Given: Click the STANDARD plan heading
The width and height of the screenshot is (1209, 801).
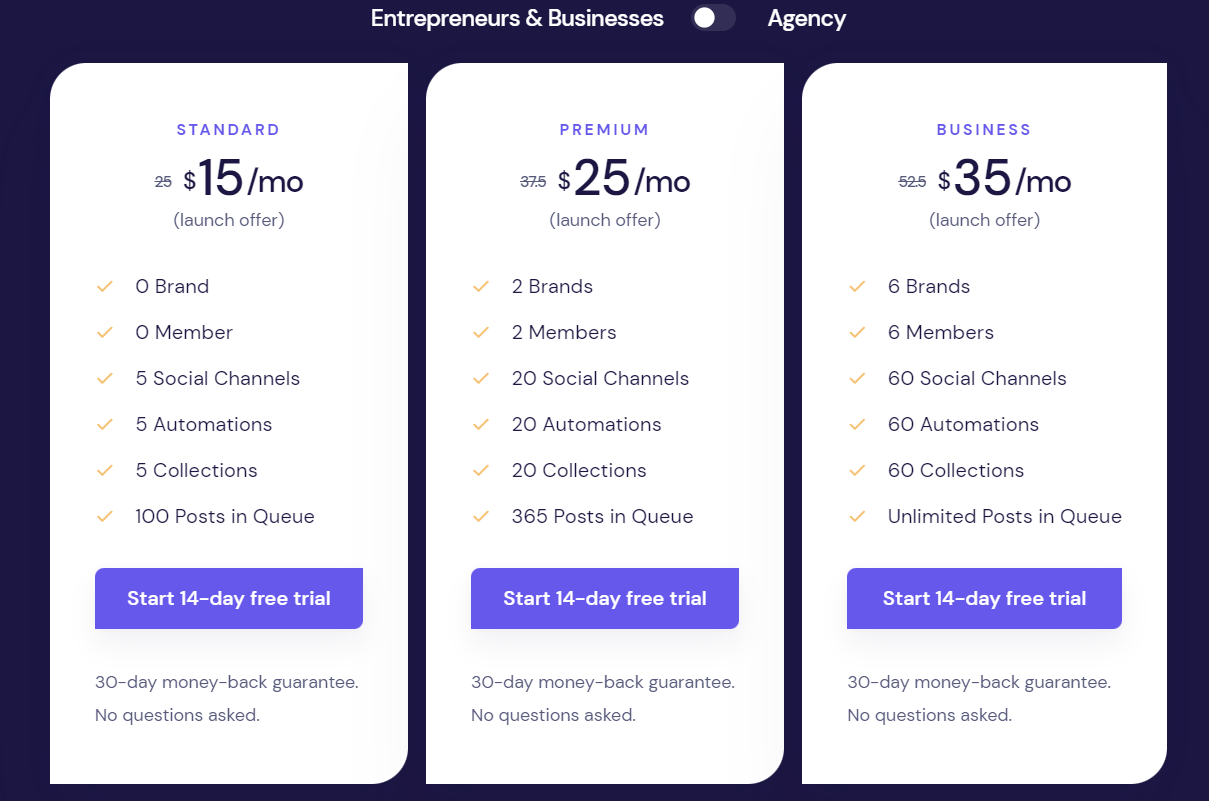Looking at the screenshot, I should [x=229, y=130].
